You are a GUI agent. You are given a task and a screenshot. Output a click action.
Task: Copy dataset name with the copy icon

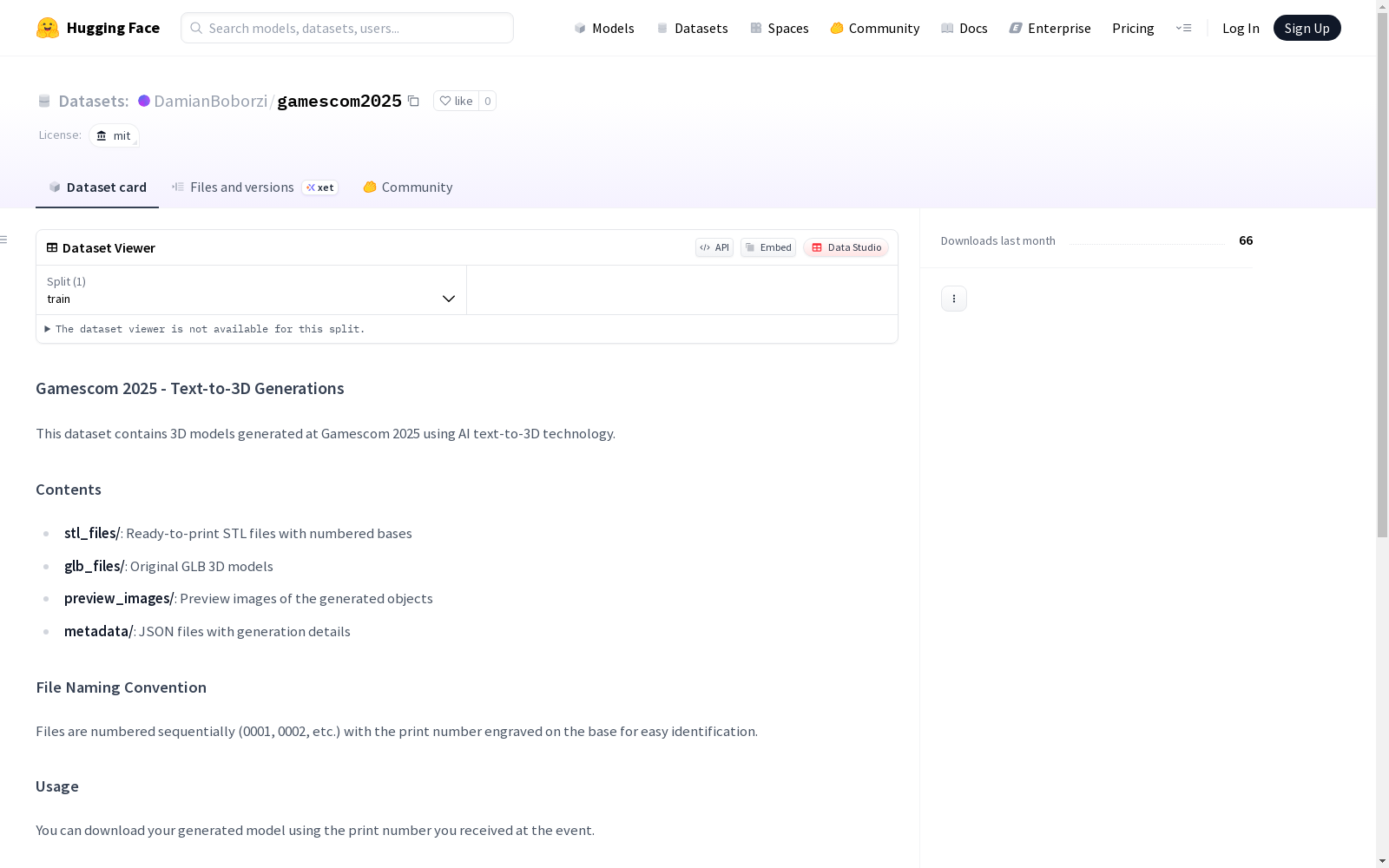point(414,101)
